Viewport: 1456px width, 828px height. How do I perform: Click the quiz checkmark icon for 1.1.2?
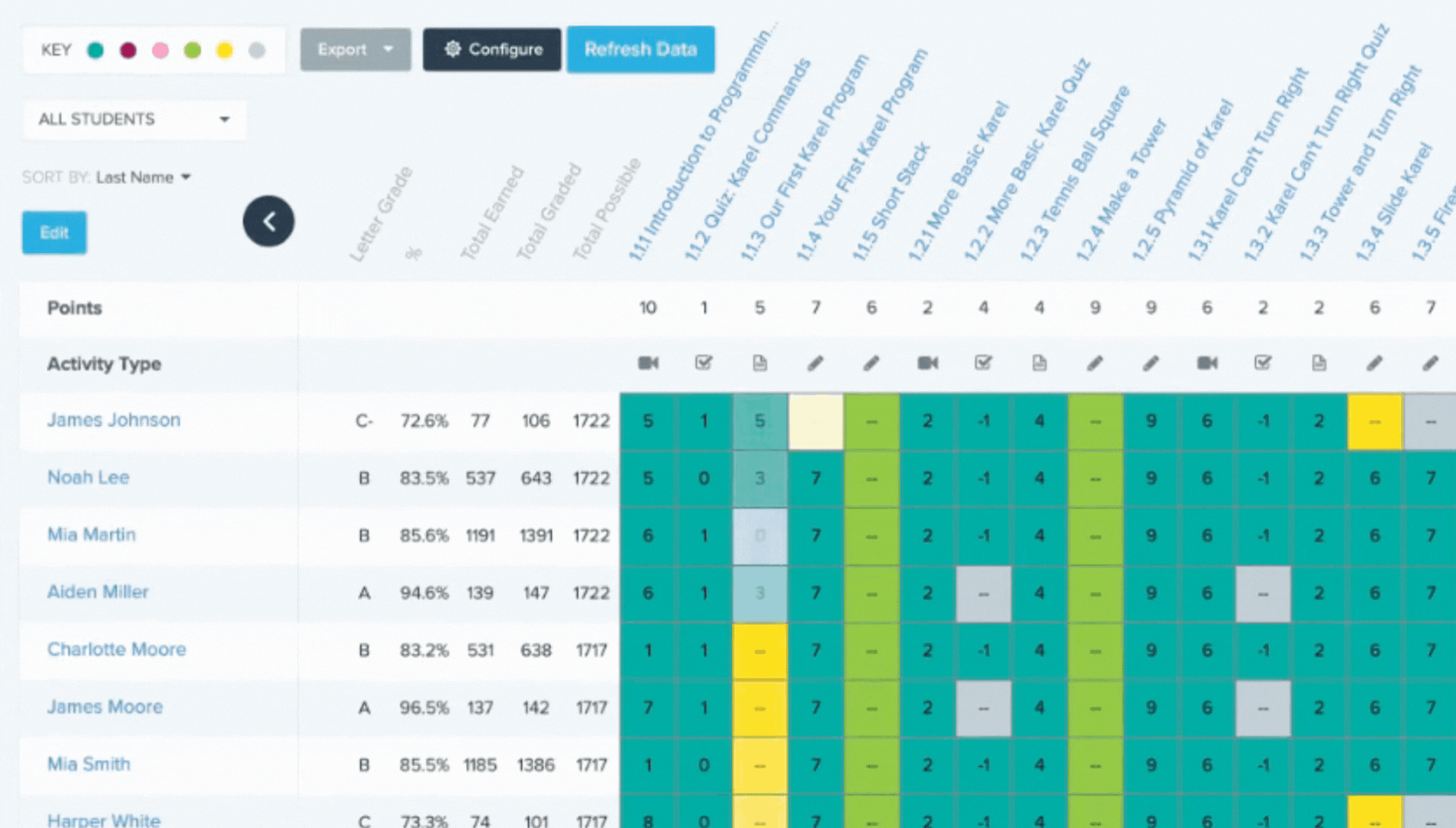point(703,363)
